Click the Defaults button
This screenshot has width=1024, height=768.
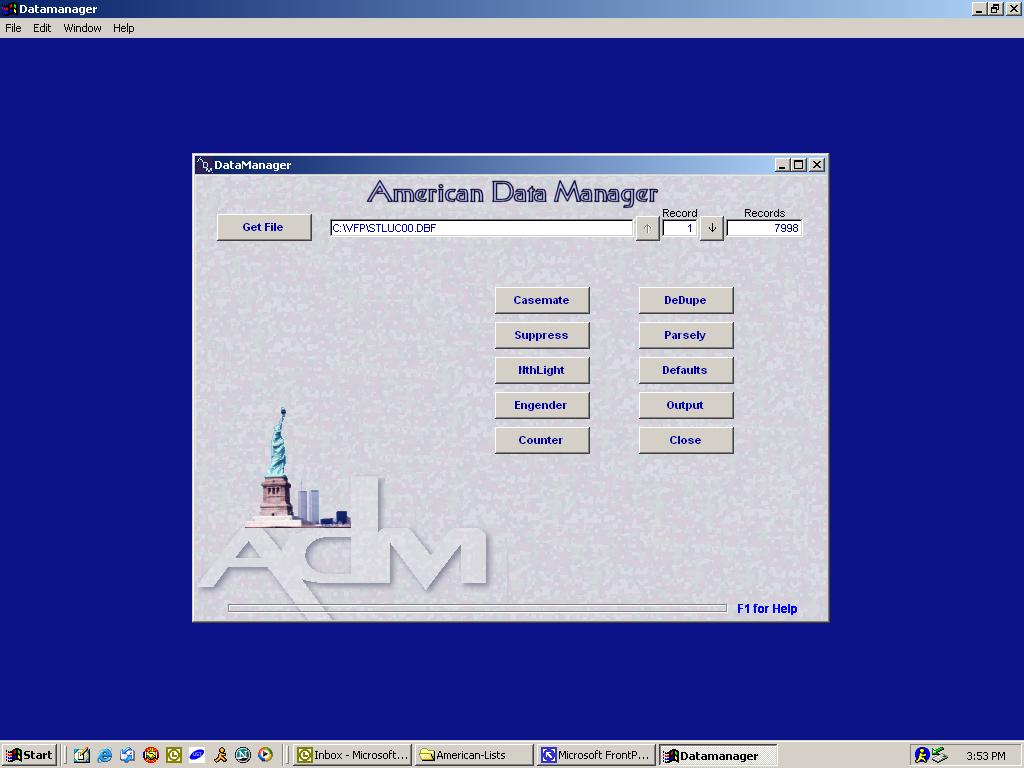pyautogui.click(x=686, y=370)
